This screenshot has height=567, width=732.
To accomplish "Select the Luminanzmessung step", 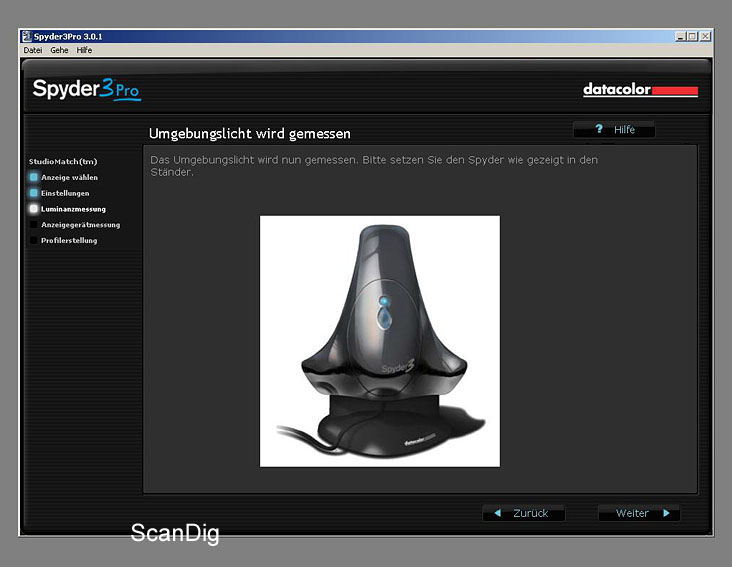I will point(68,209).
